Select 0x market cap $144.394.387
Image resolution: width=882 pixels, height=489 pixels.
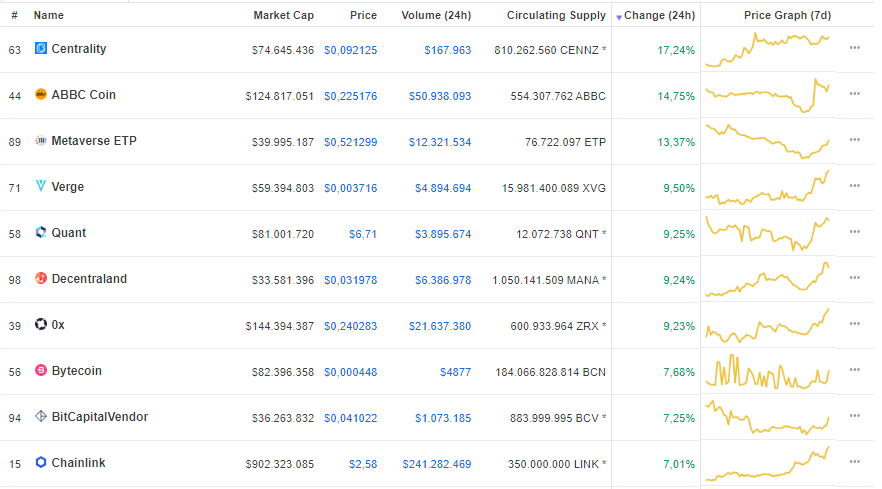(x=280, y=326)
